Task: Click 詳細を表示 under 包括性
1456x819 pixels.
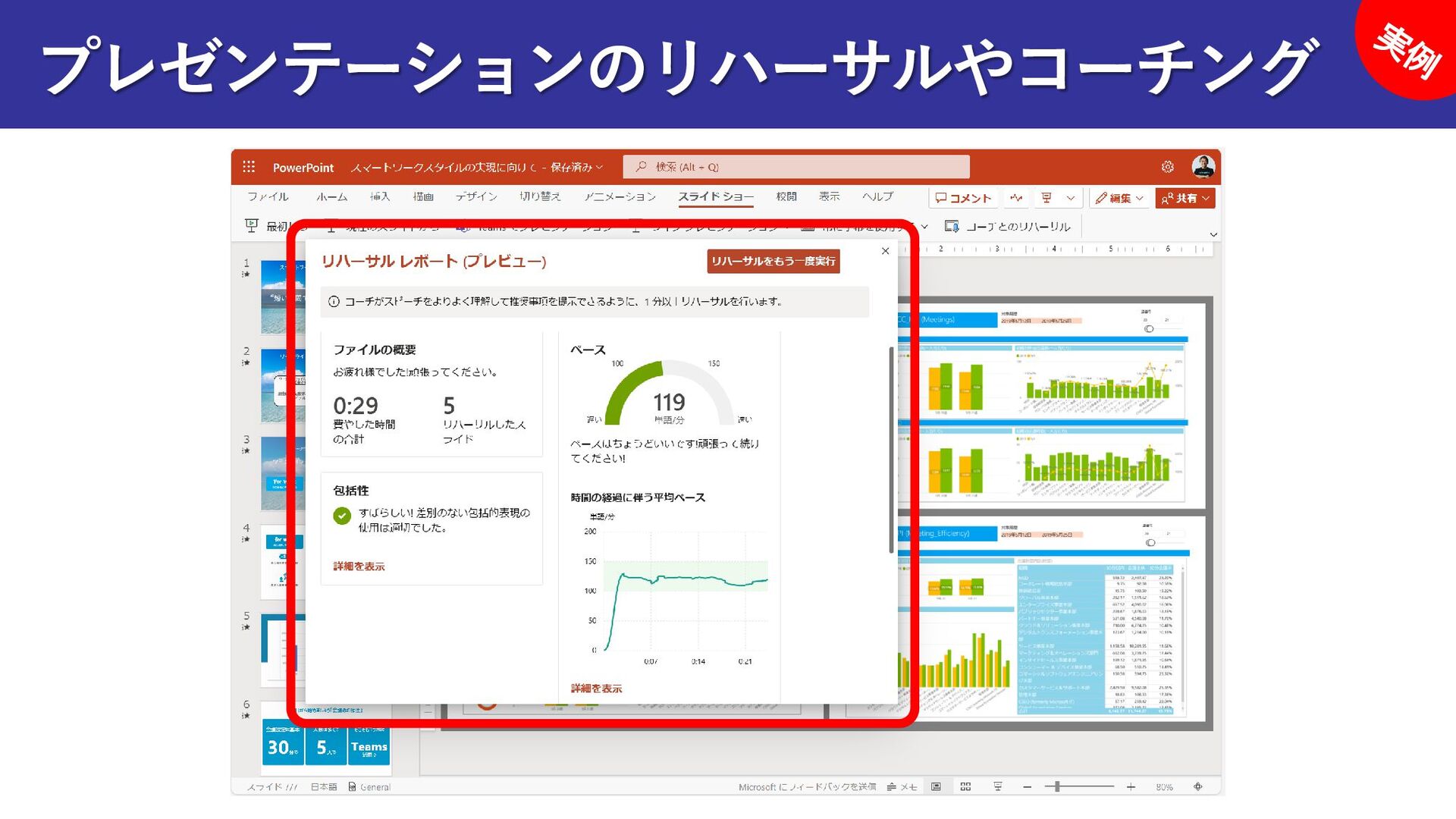Action: (x=359, y=566)
